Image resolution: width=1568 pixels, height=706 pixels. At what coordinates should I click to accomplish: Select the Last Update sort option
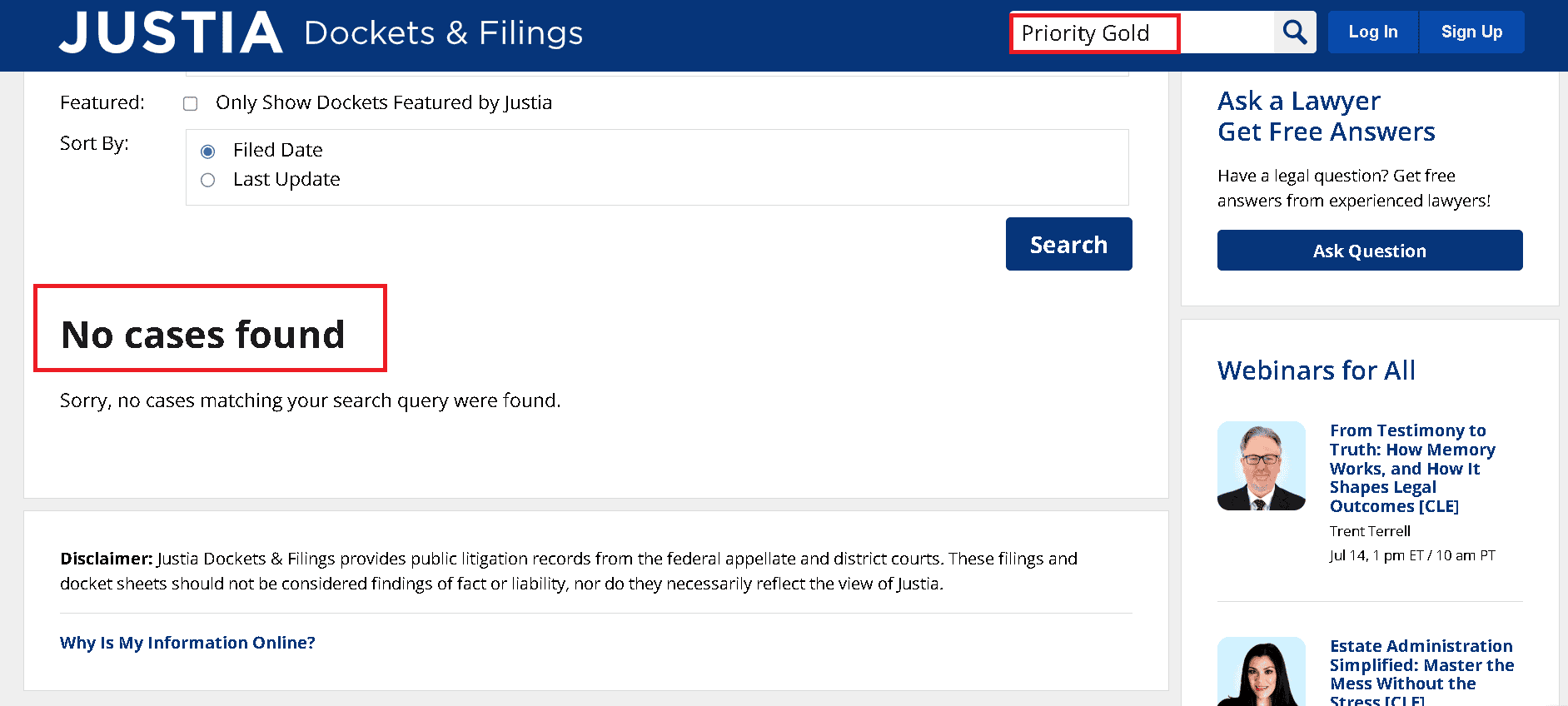coord(208,180)
